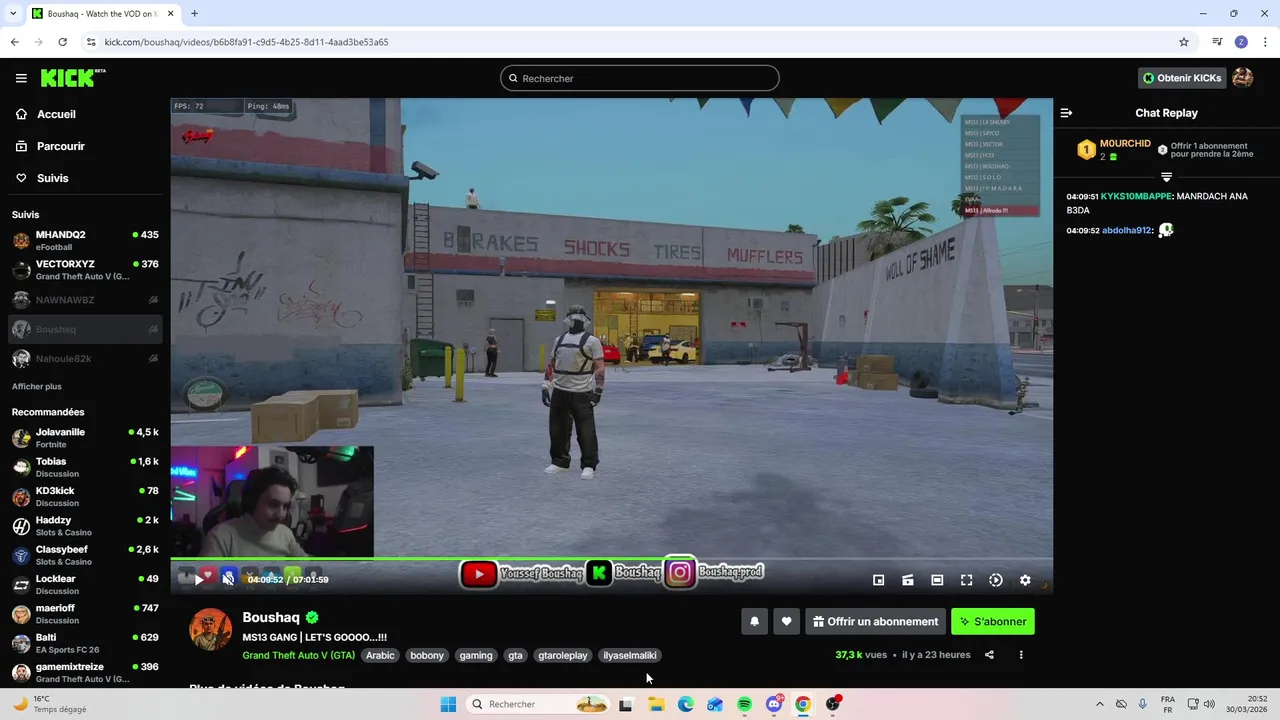This screenshot has width=1280, height=720.
Task: Reload the page in Chrome
Action: pyautogui.click(x=62, y=42)
